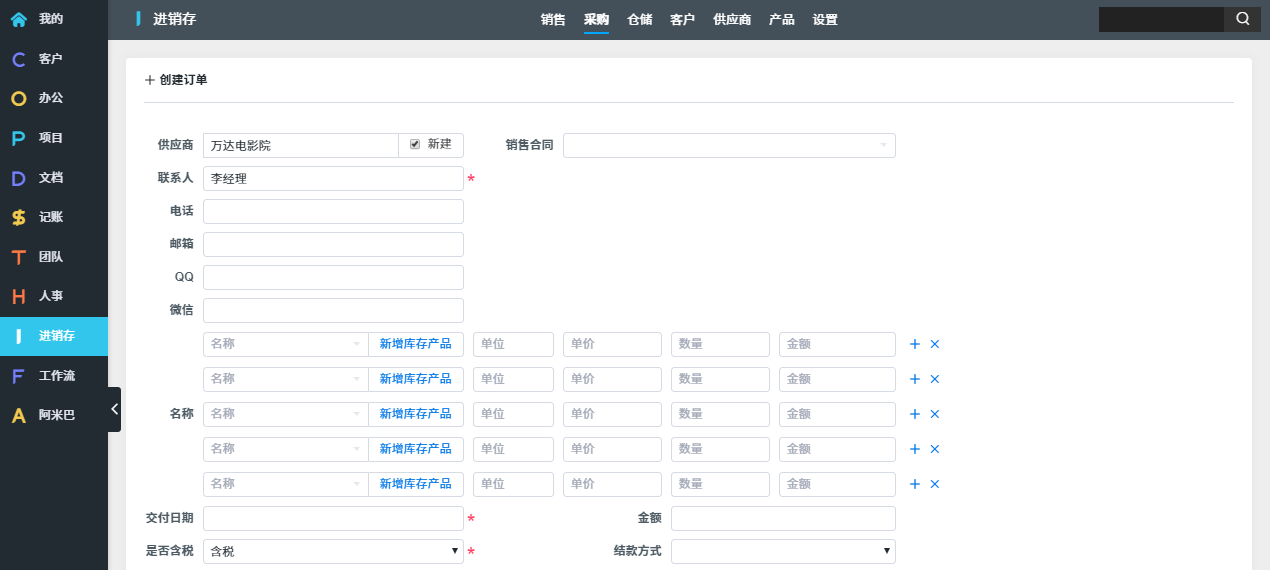Delete the third product row via X icon

click(x=935, y=414)
